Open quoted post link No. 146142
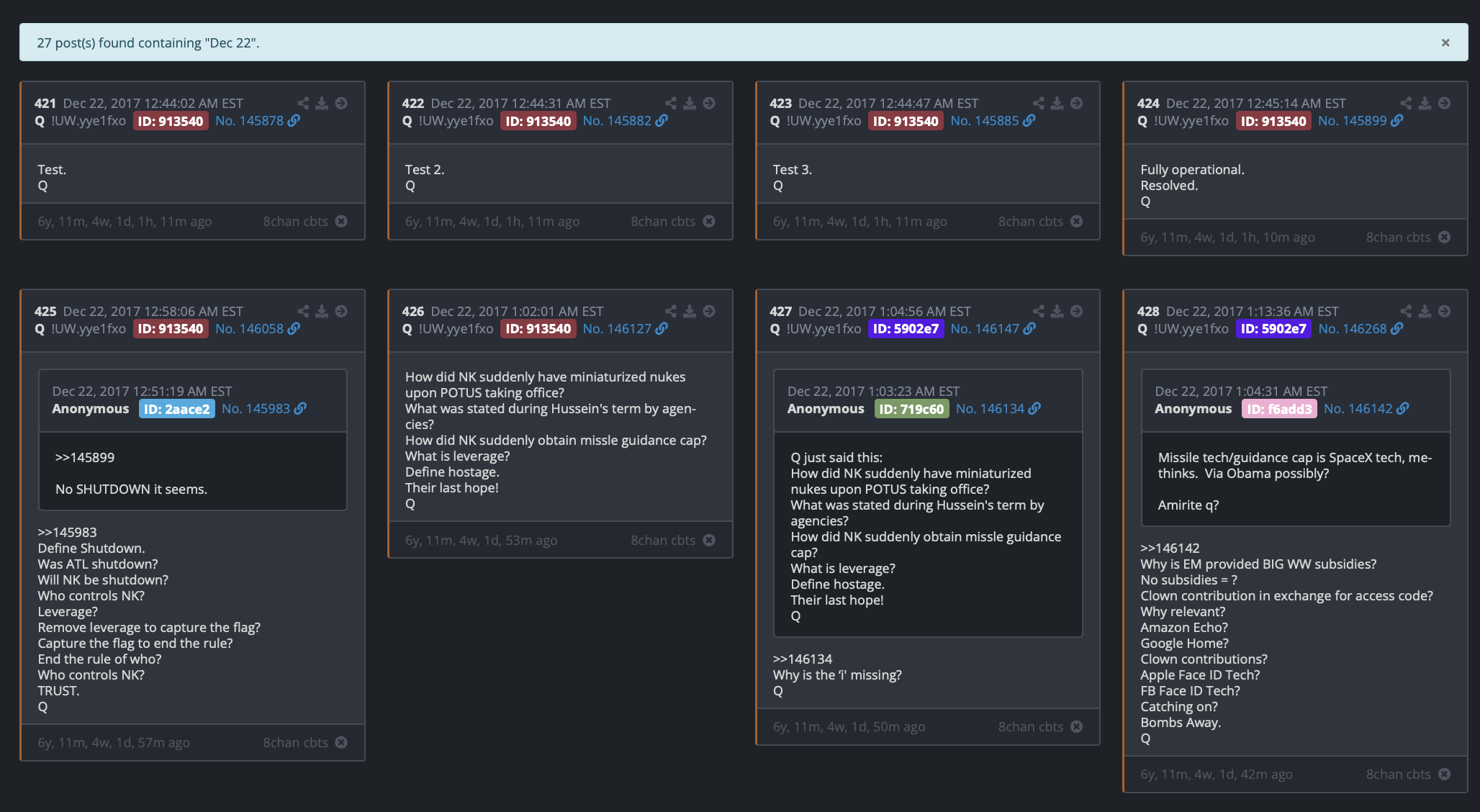The image size is (1480, 812). point(1366,409)
